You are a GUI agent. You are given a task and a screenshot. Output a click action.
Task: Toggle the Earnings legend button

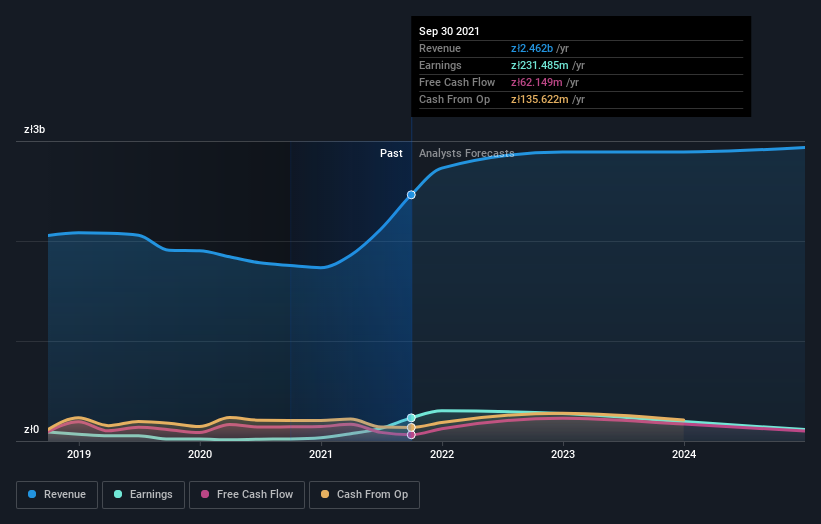coord(143,495)
